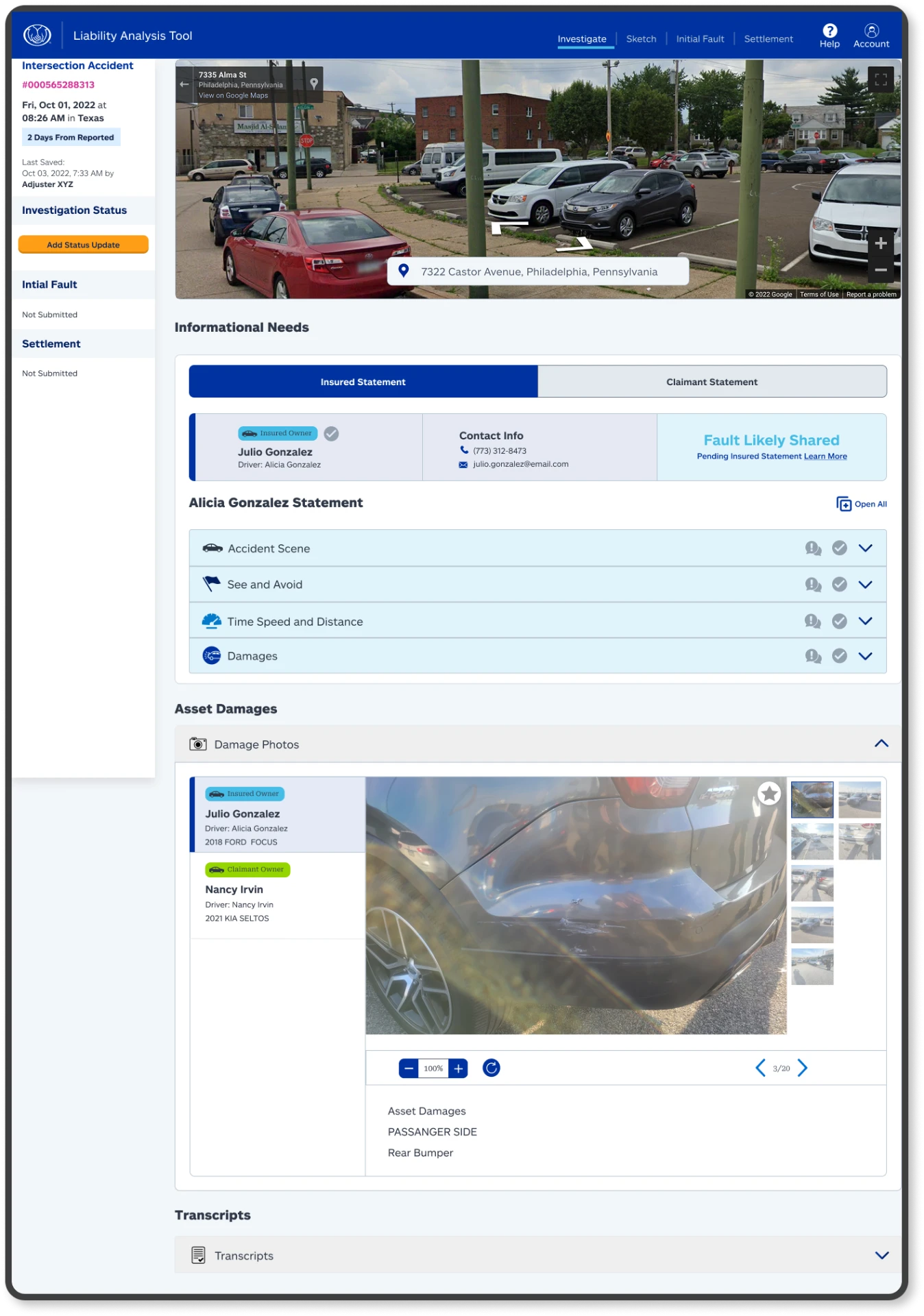Zoom in on the street view
The image size is (924, 1316).
pos(881,243)
